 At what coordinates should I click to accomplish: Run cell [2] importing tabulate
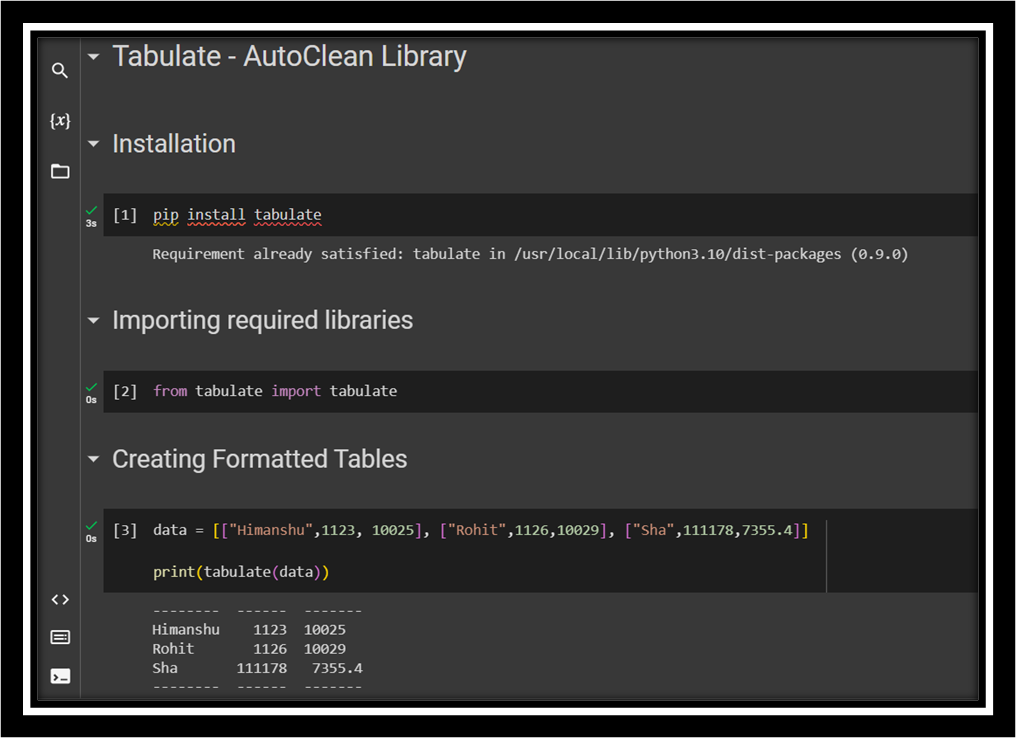click(124, 391)
